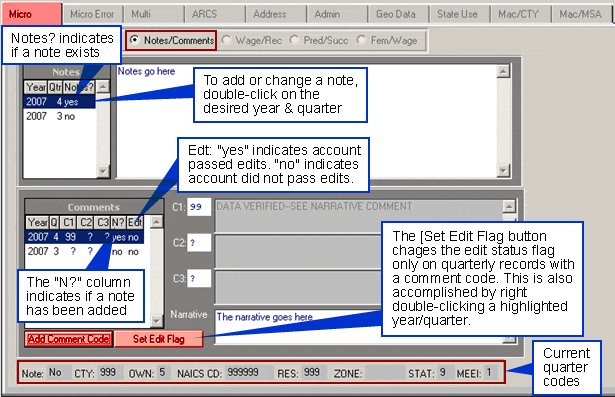Screen dimensions: 615x397
Task: Click the Add Comment Code button
Action: (x=69, y=339)
